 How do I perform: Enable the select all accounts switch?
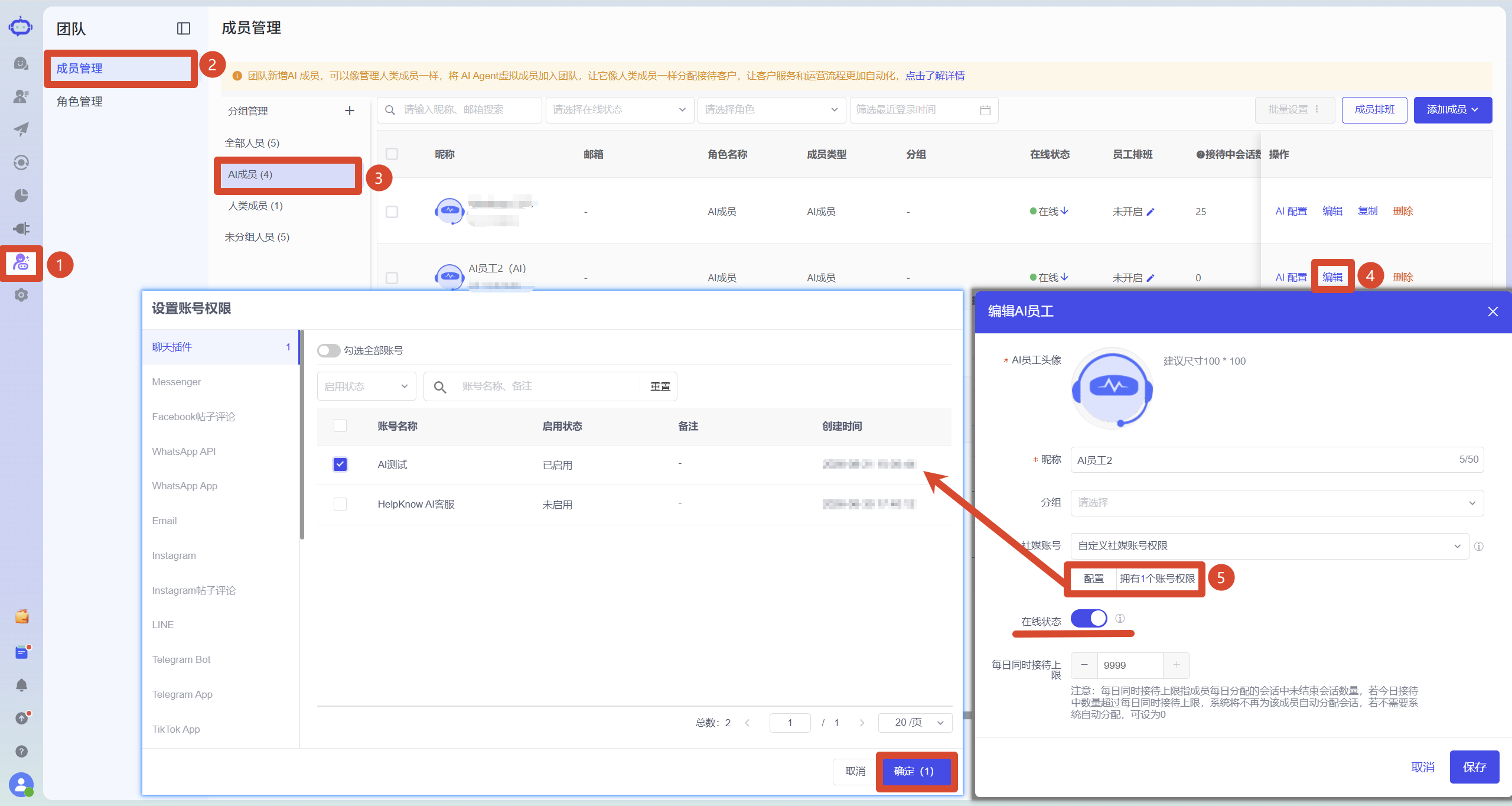click(x=328, y=350)
